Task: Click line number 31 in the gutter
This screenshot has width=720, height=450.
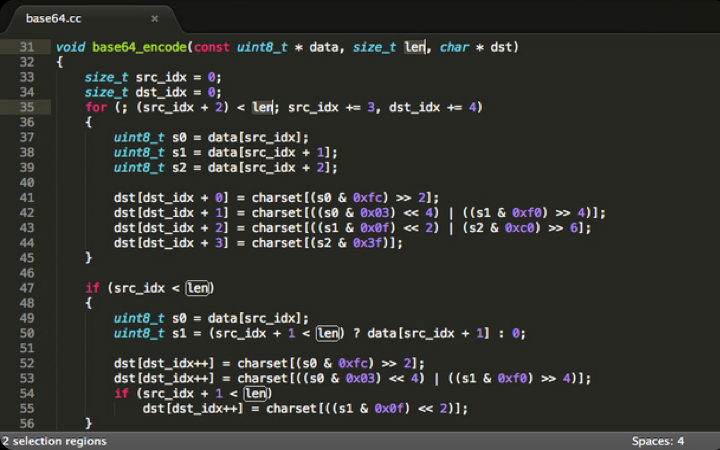Action: [27, 47]
